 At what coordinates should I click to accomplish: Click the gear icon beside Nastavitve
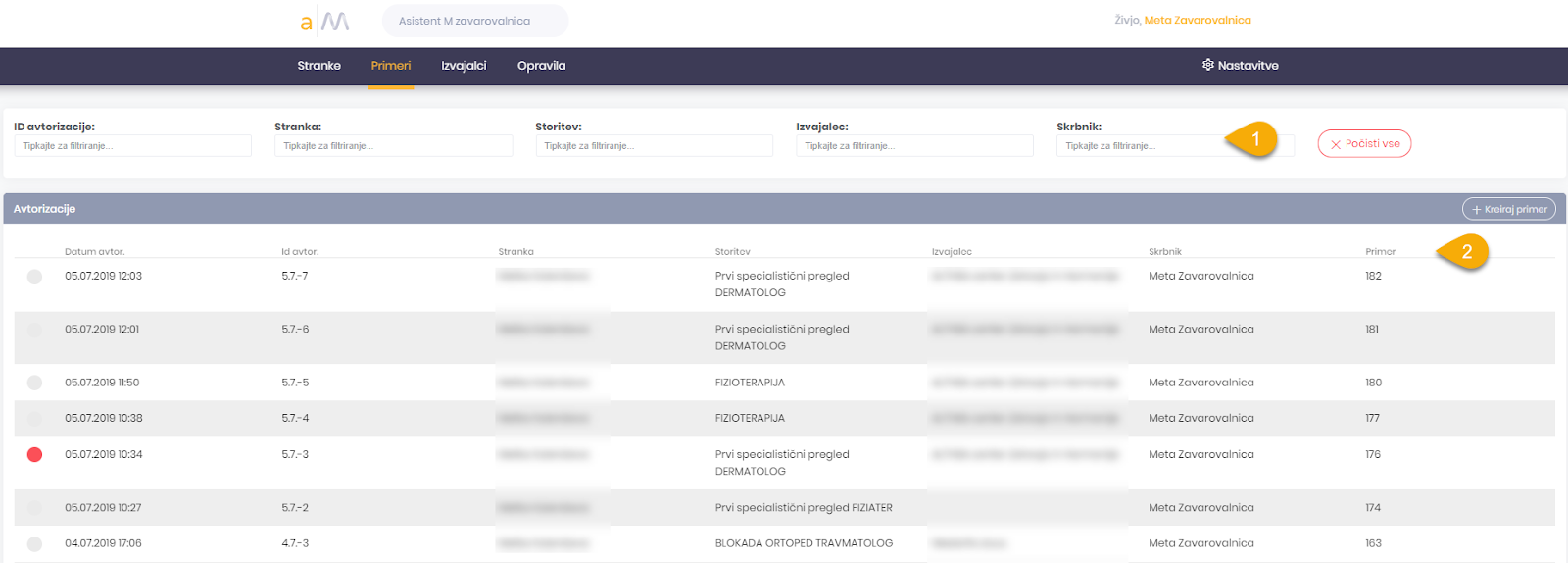coord(1207,65)
